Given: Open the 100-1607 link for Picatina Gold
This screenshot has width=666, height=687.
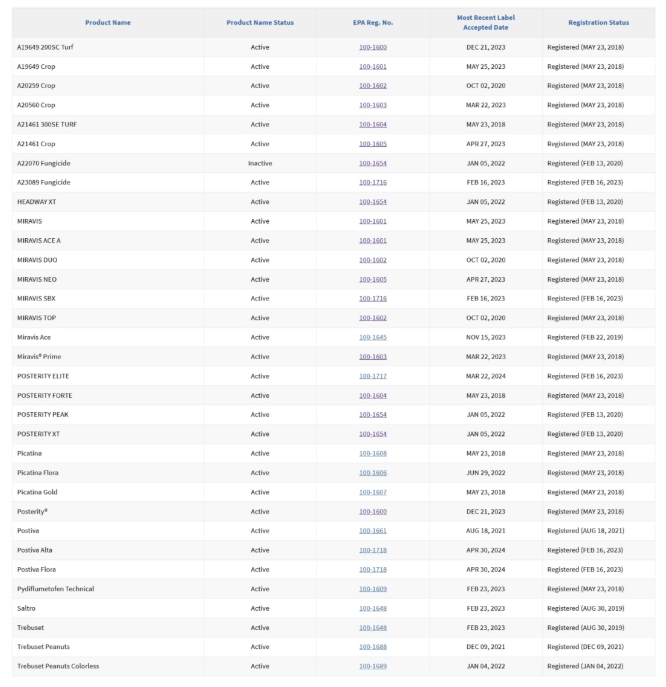Looking at the screenshot, I should (x=373, y=492).
